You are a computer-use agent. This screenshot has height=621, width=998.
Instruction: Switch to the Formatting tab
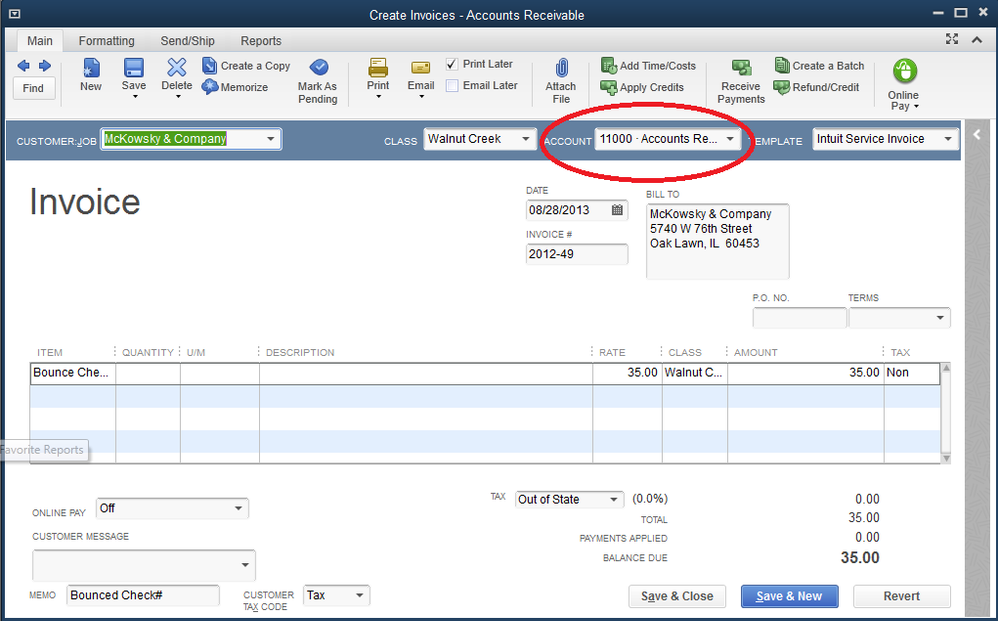[x=106, y=41]
